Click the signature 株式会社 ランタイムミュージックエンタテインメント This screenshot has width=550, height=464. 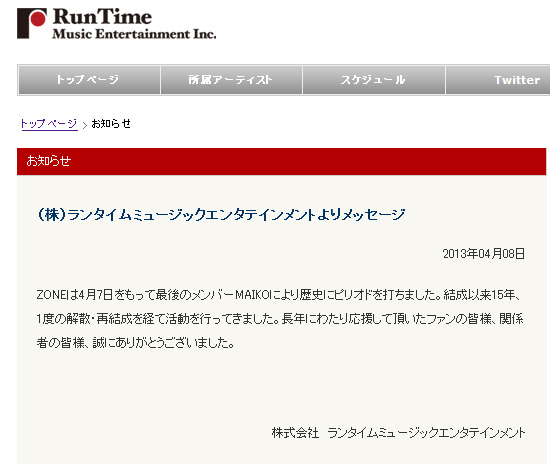[398, 433]
